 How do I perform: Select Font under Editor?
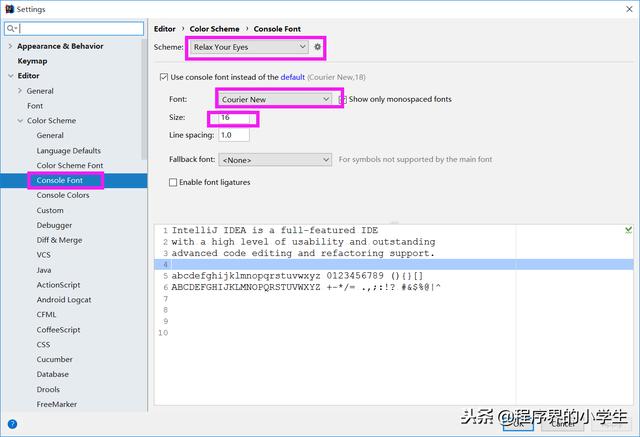[35, 106]
